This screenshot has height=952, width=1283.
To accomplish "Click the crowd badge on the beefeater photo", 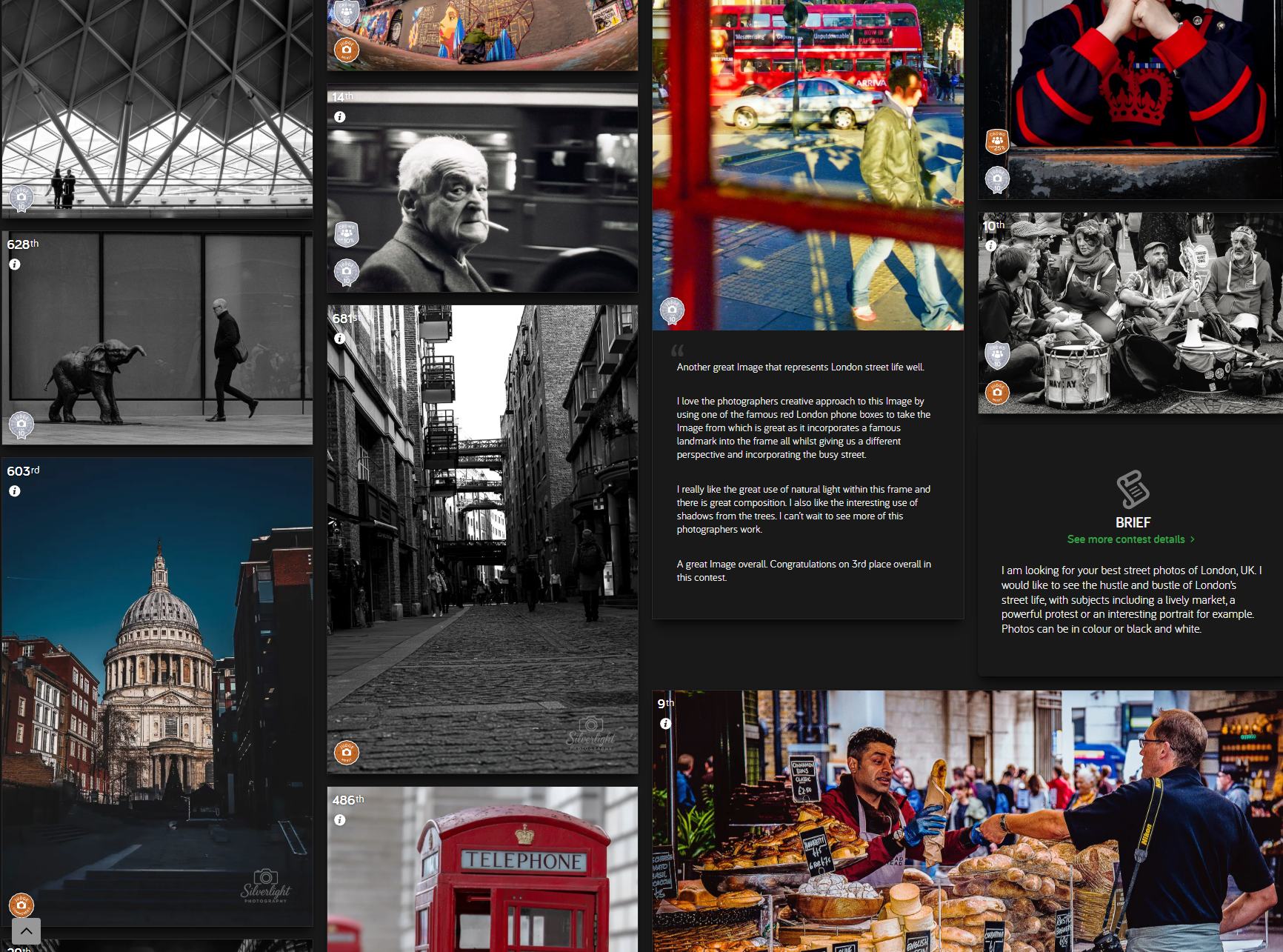I will [997, 141].
